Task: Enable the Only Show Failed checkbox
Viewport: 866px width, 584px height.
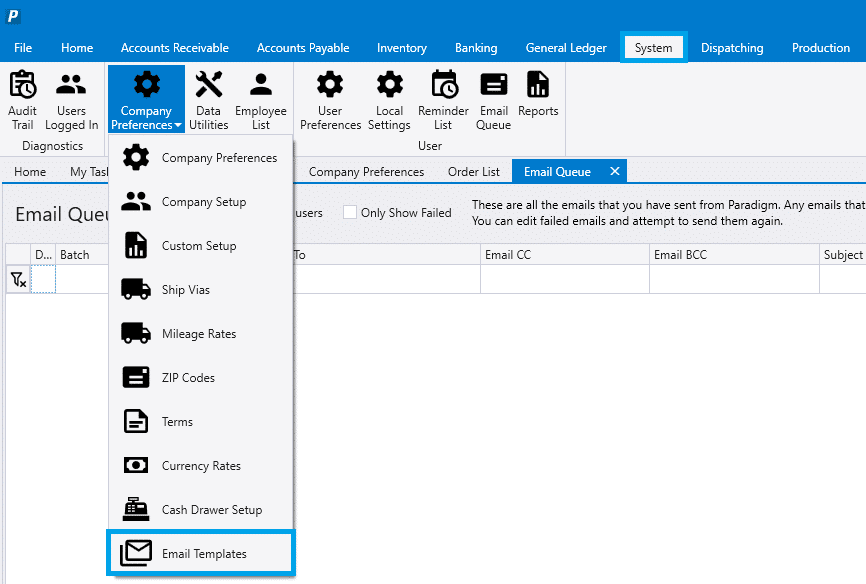Action: tap(350, 213)
